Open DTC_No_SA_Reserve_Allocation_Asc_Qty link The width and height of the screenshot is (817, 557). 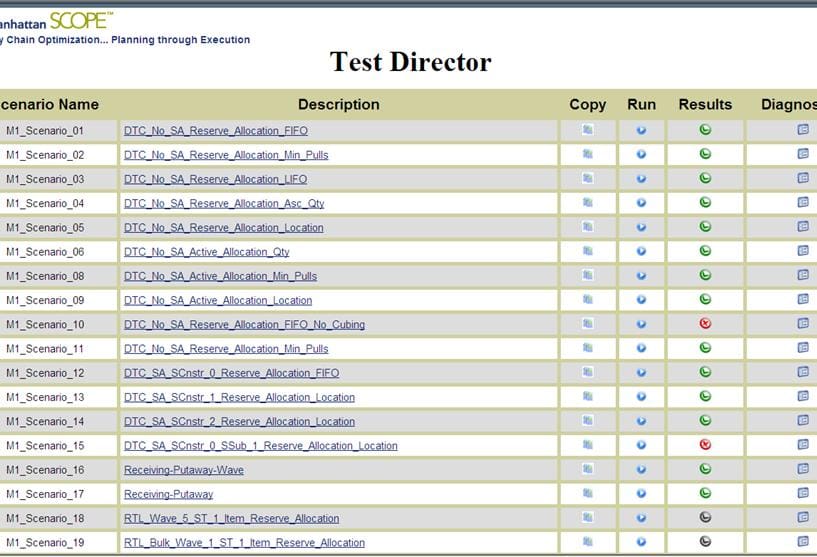[224, 204]
